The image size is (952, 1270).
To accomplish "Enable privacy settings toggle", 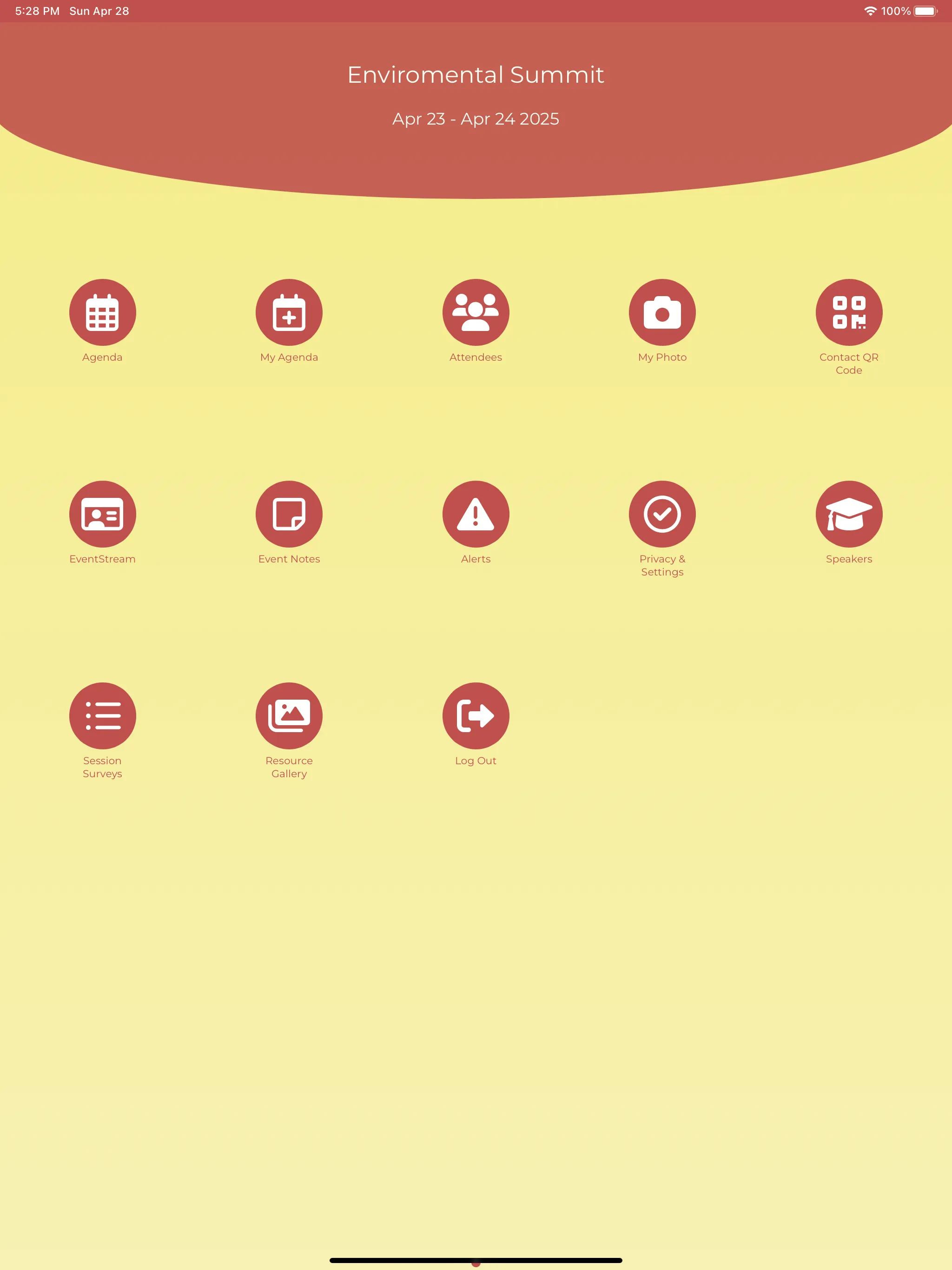I will pyautogui.click(x=662, y=514).
